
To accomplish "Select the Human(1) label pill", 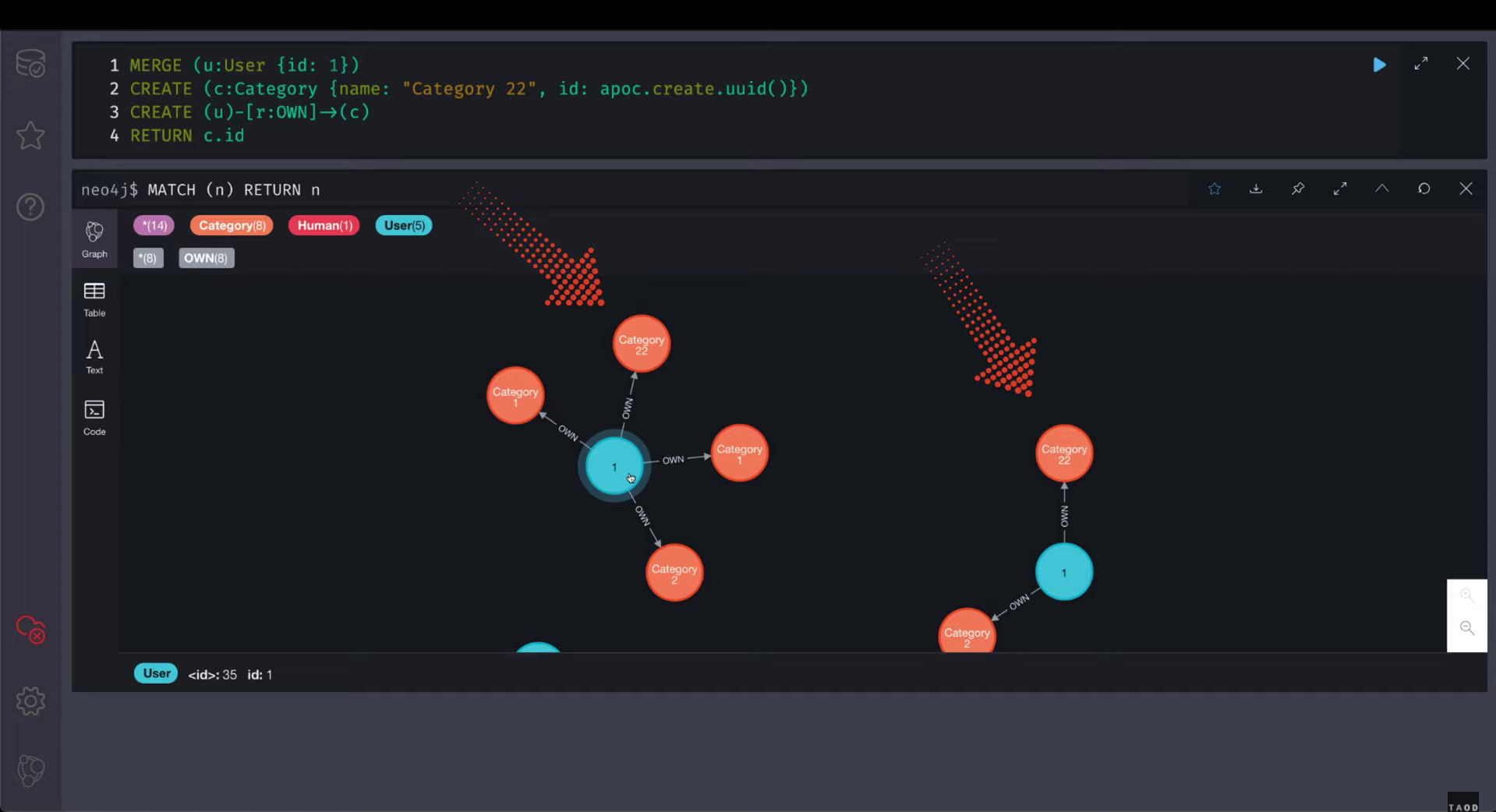I will 324,225.
